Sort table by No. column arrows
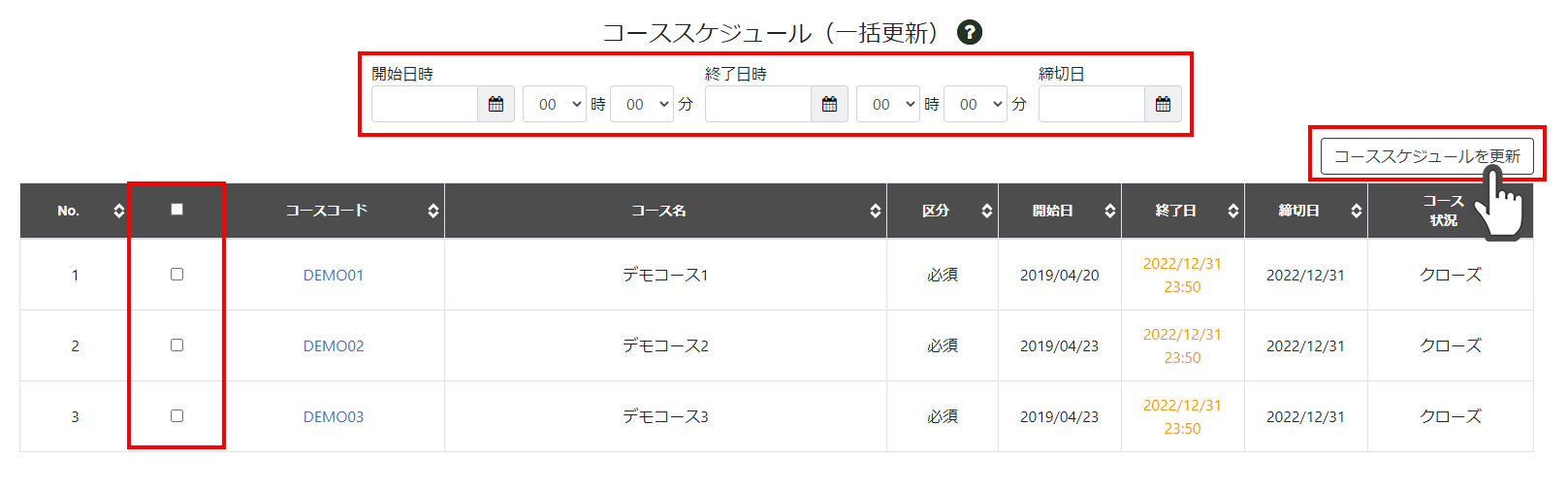The height and width of the screenshot is (492, 1568). [118, 211]
